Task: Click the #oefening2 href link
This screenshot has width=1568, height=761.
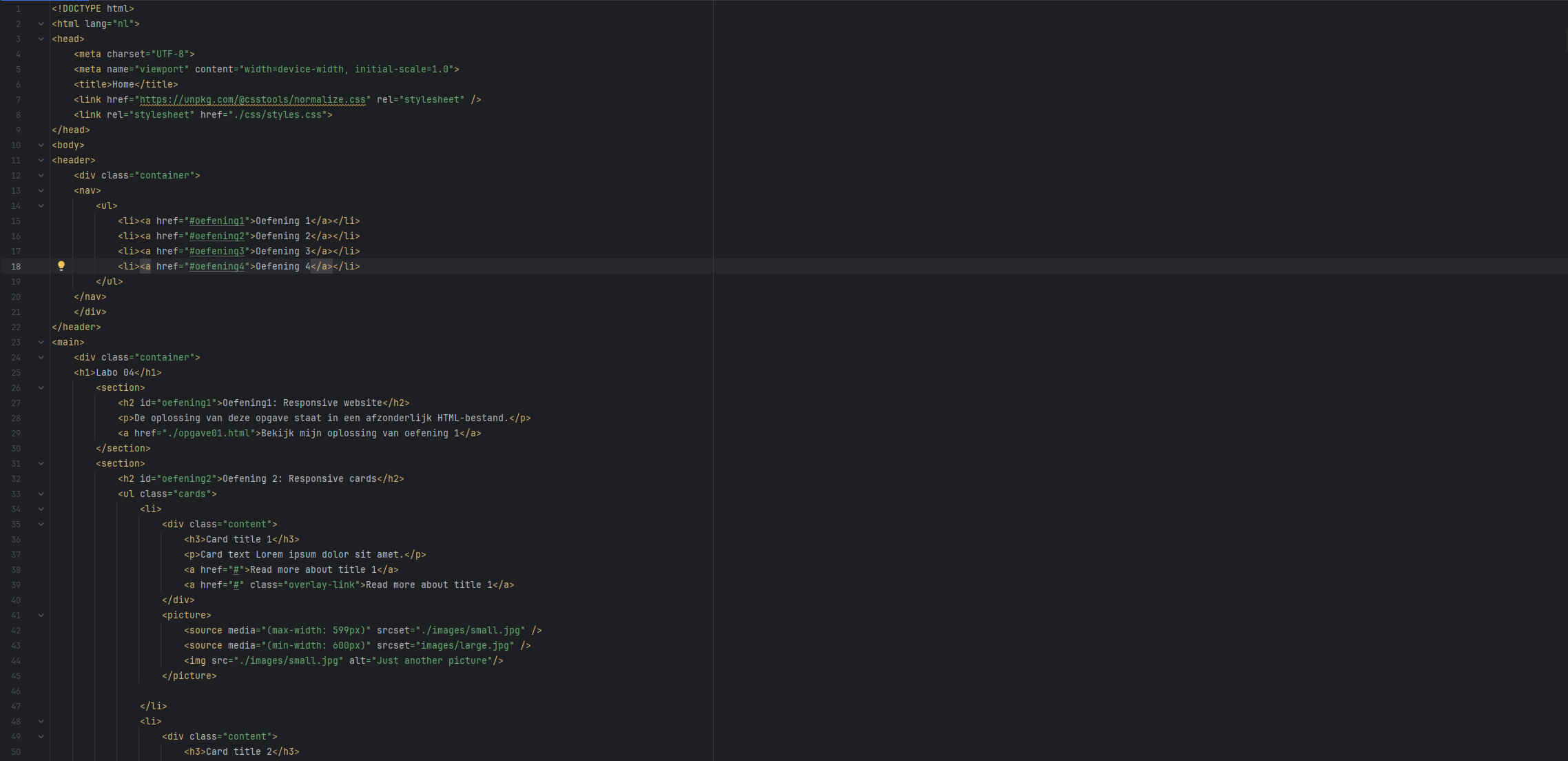Action: pyautogui.click(x=217, y=236)
